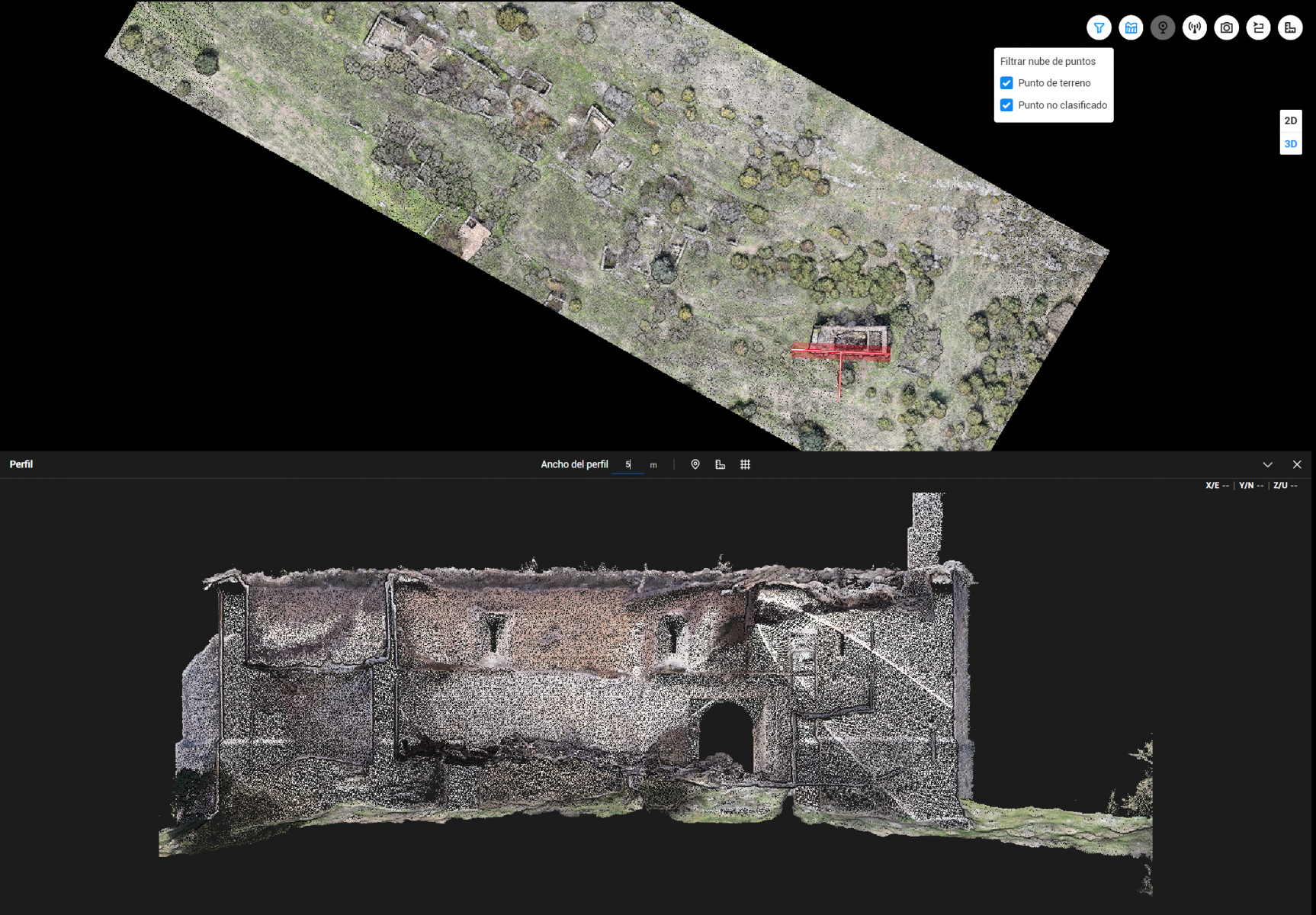Select the 3D view mode
The width and height of the screenshot is (1316, 915).
coord(1290,144)
